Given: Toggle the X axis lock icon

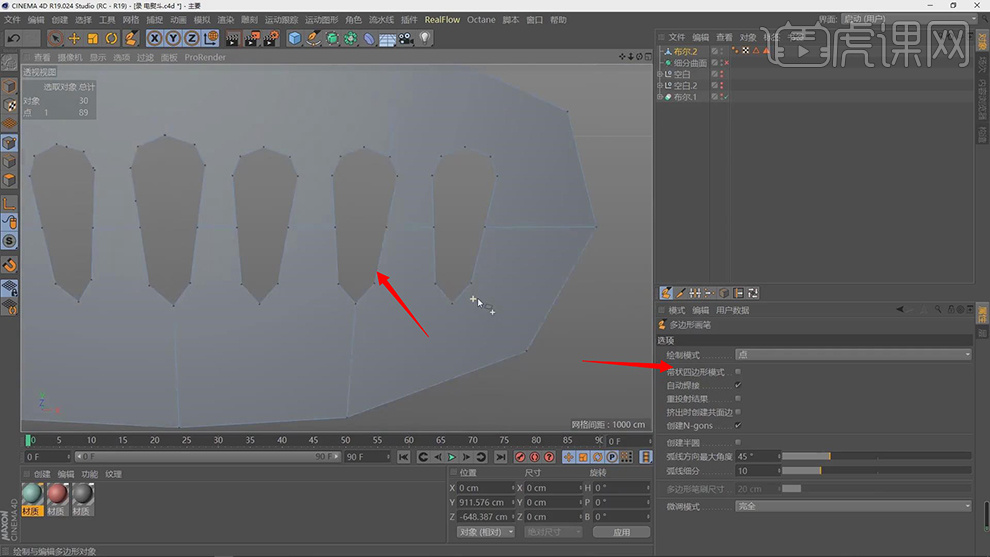Looking at the screenshot, I should (x=155, y=38).
